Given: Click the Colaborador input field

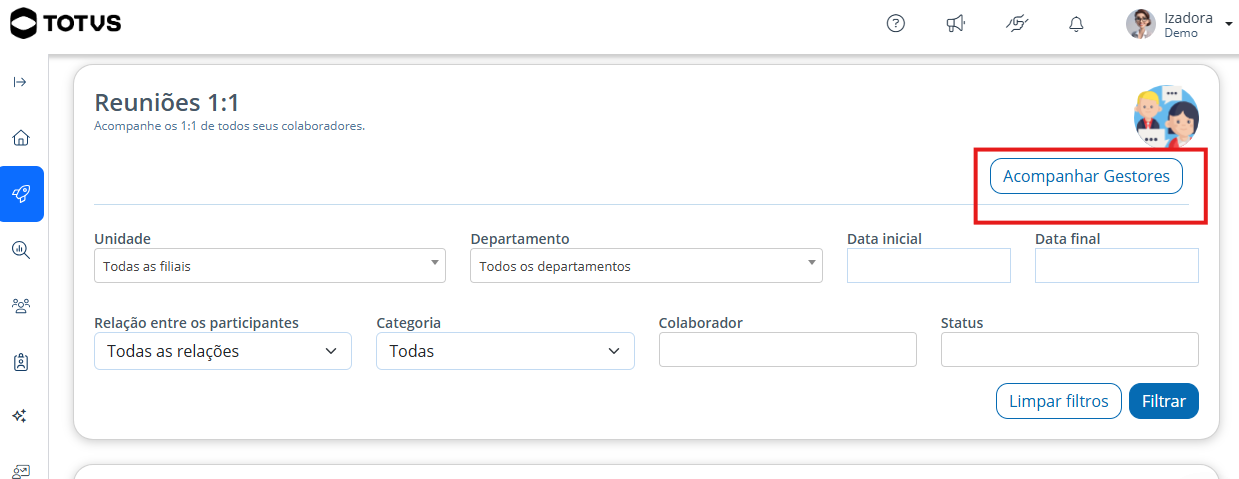Looking at the screenshot, I should (x=788, y=350).
